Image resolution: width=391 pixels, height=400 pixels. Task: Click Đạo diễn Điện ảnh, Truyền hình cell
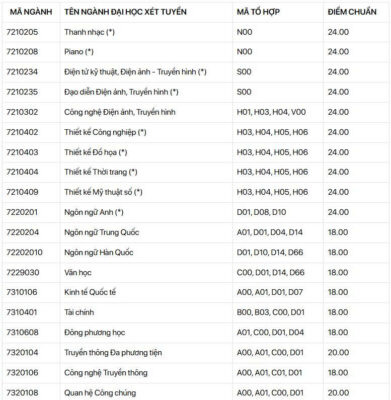tap(121, 92)
